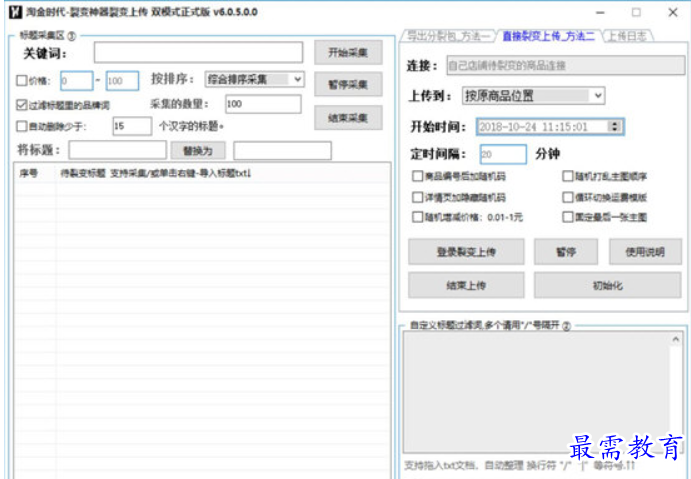This screenshot has width=691, height=479.
Task: Click the 开始采集 button
Action: point(348,52)
